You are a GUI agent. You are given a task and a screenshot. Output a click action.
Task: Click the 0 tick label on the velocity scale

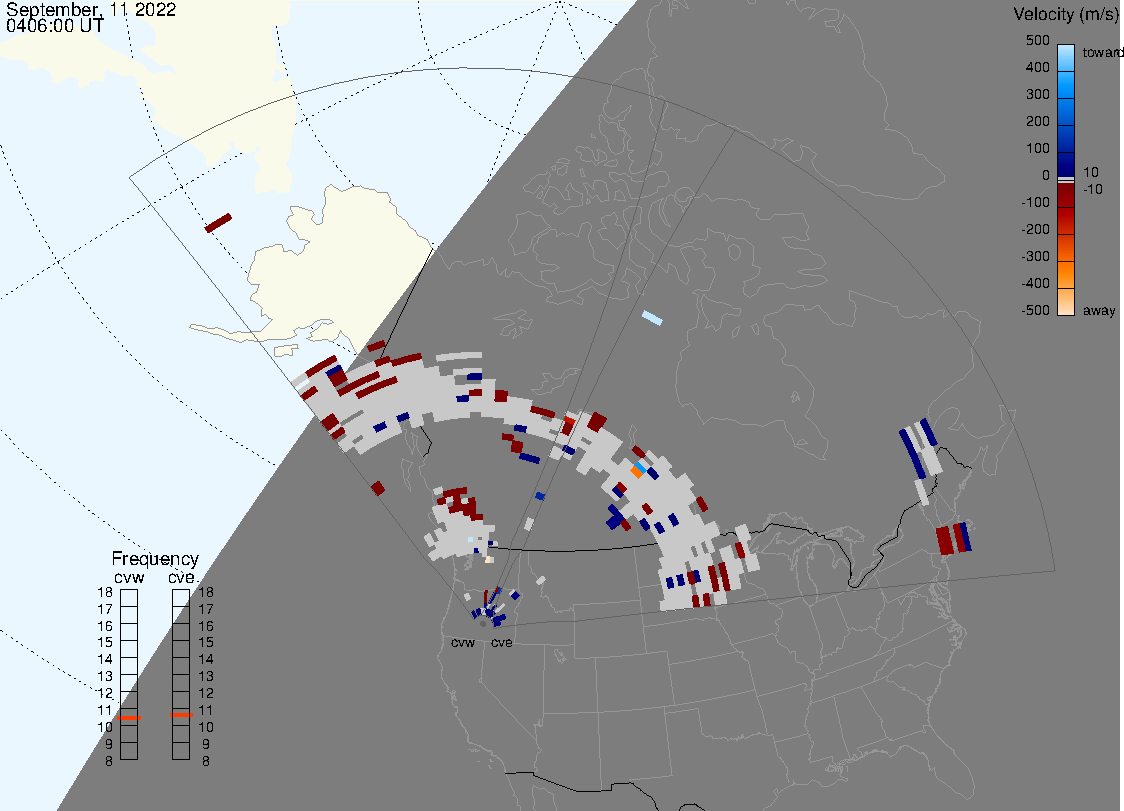(1046, 176)
